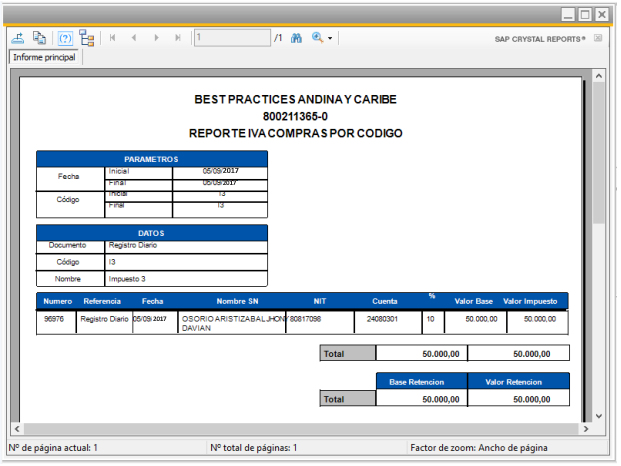Close the current view with the toolbar X
The width and height of the screenshot is (621, 466).
click(x=597, y=38)
